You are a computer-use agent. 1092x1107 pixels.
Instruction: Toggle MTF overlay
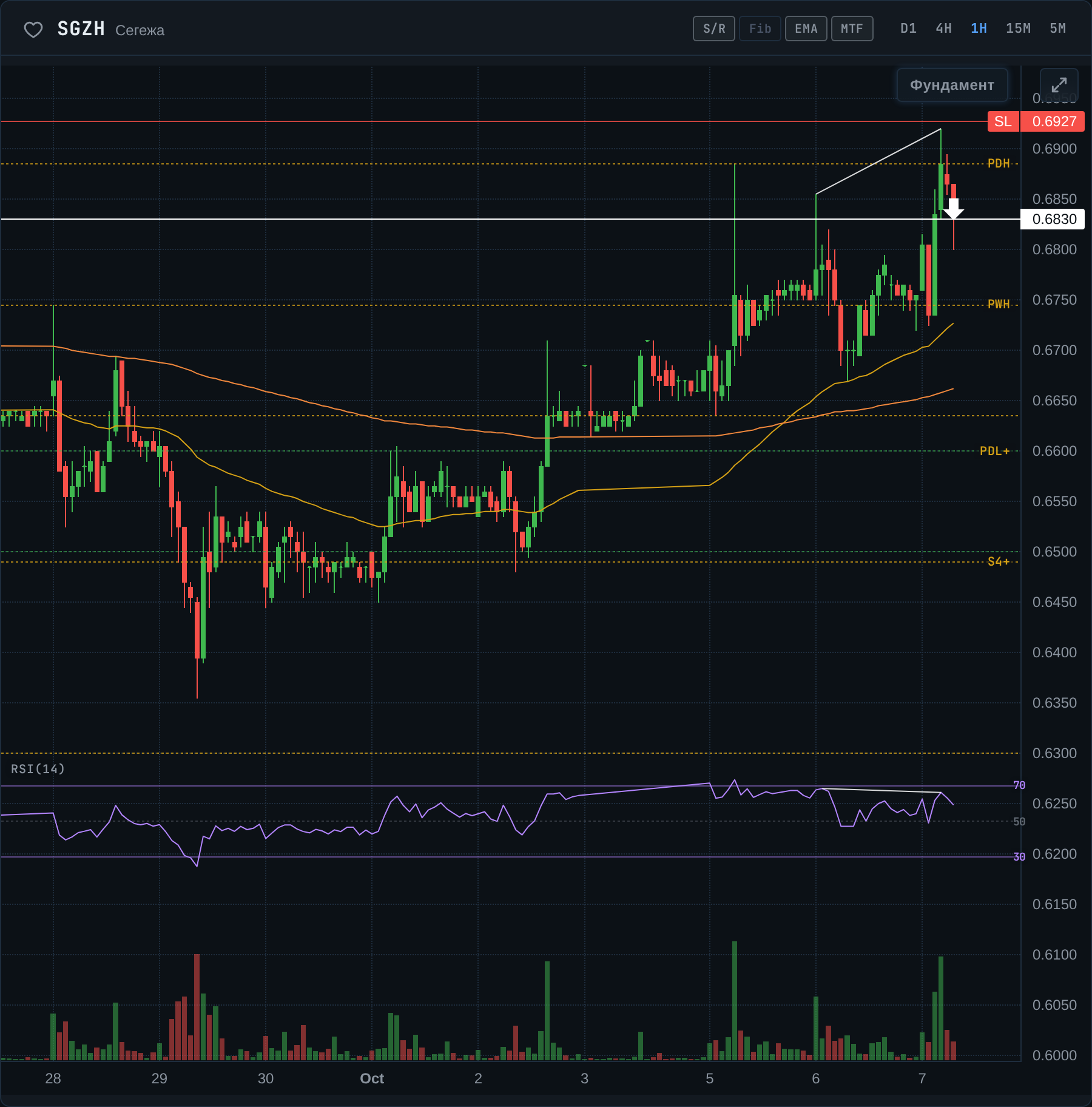pyautogui.click(x=852, y=29)
